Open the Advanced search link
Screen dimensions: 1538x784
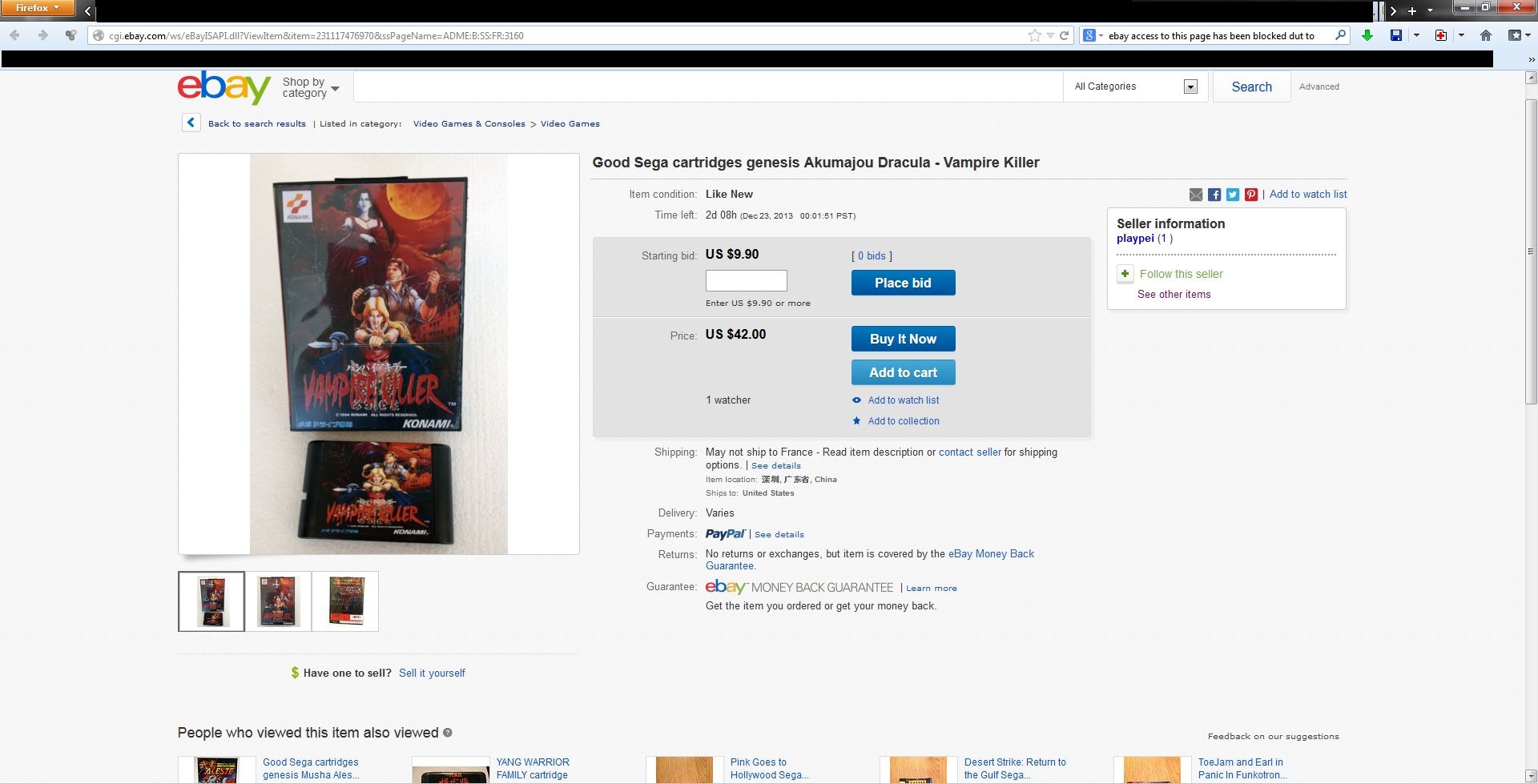1319,86
